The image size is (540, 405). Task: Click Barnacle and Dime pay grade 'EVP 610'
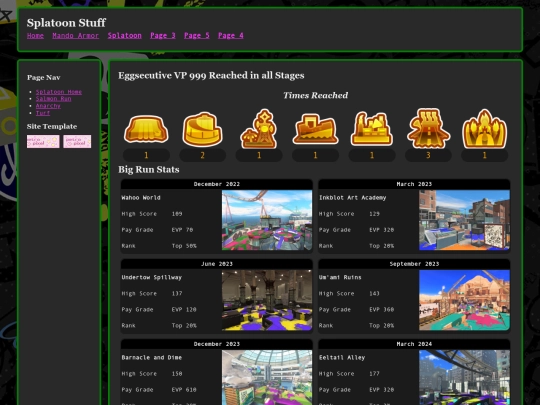click(x=184, y=390)
